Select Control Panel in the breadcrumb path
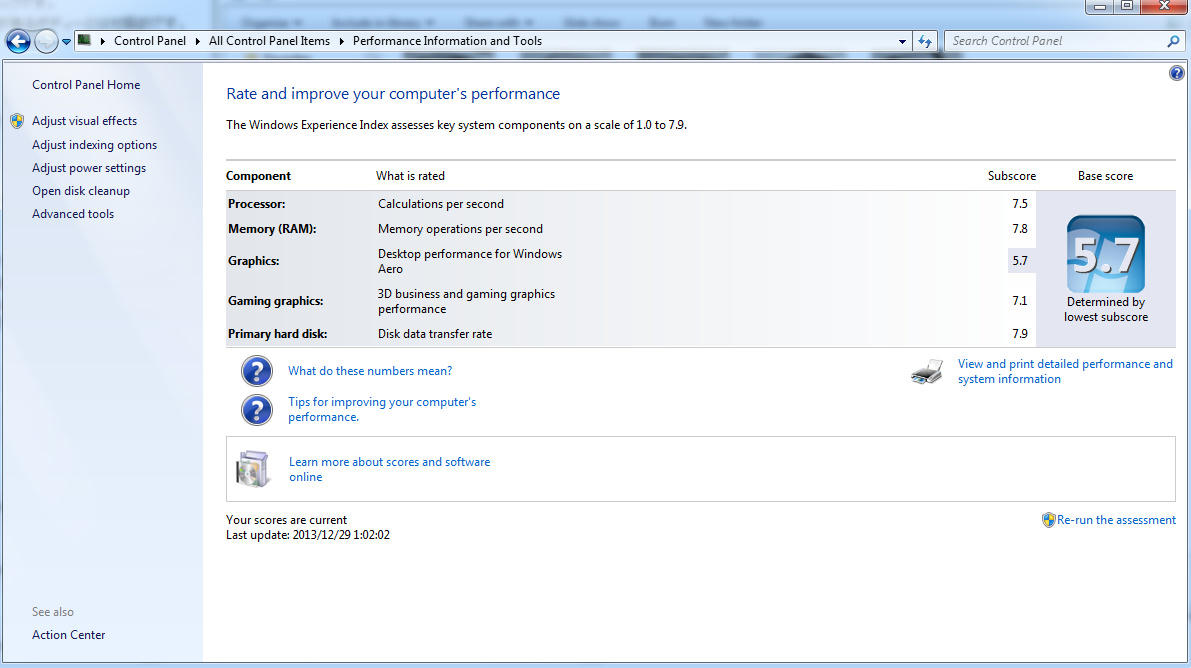 [x=150, y=41]
